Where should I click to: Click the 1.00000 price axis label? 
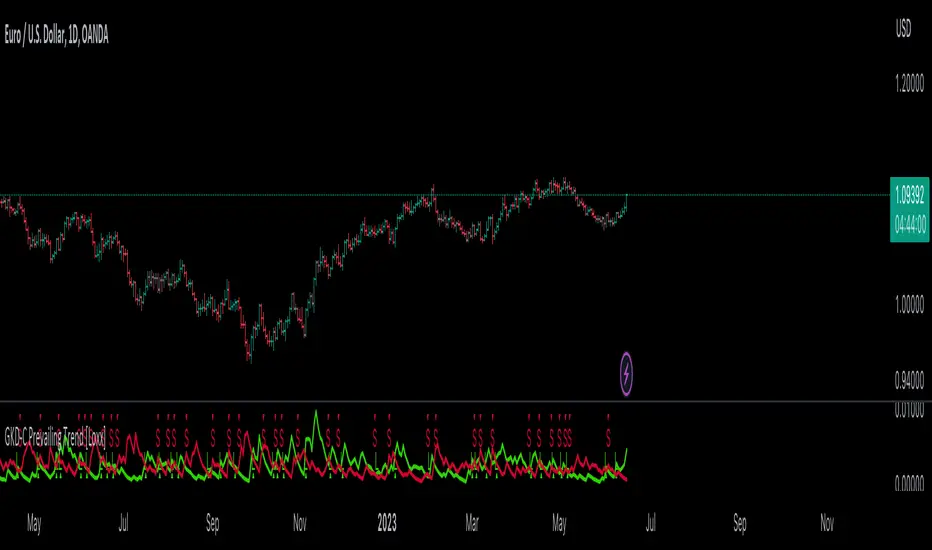909,304
